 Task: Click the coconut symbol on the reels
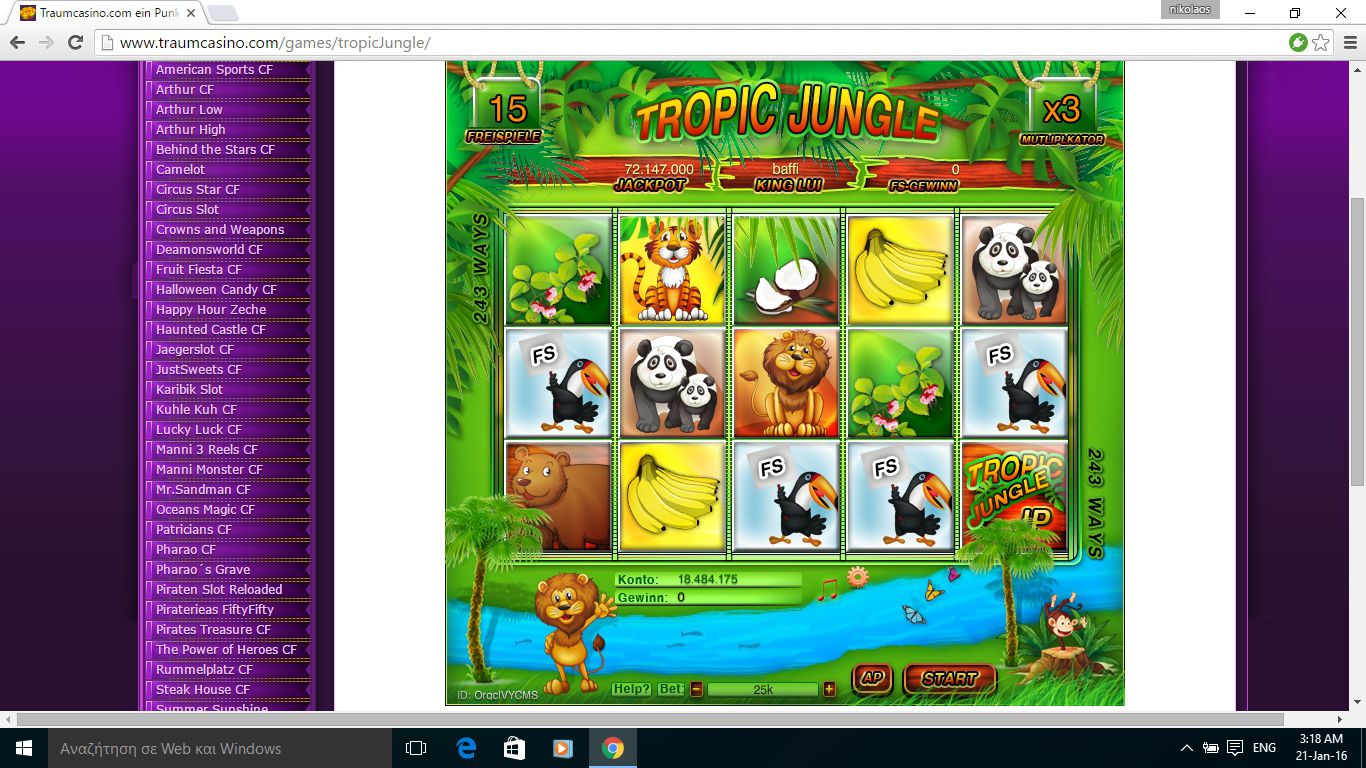point(786,270)
